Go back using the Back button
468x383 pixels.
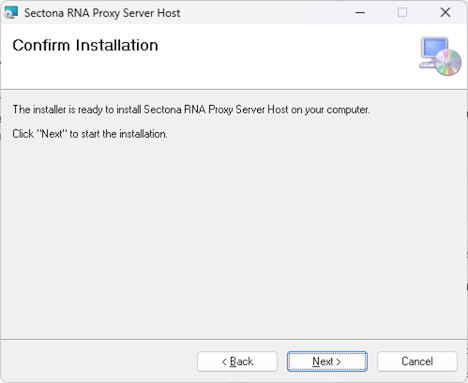click(x=237, y=361)
